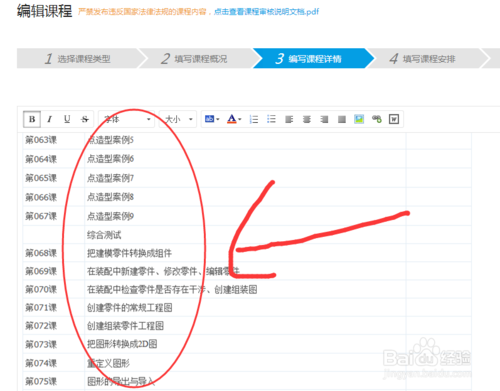Open the 大小 font size dropdown
This screenshot has height=391, width=500.
[x=178, y=119]
